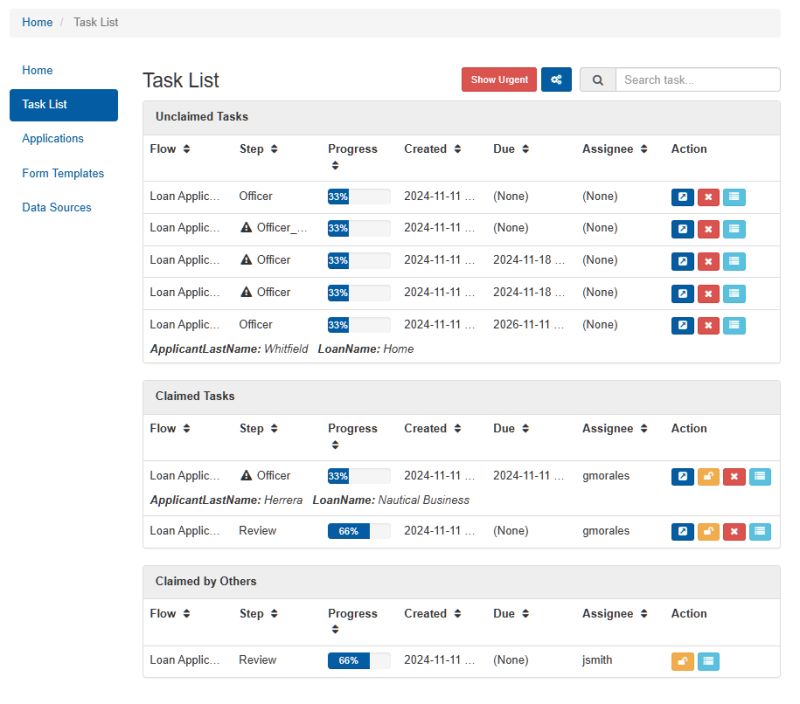Open the Whitfield task due 2026-11-11

682,325
